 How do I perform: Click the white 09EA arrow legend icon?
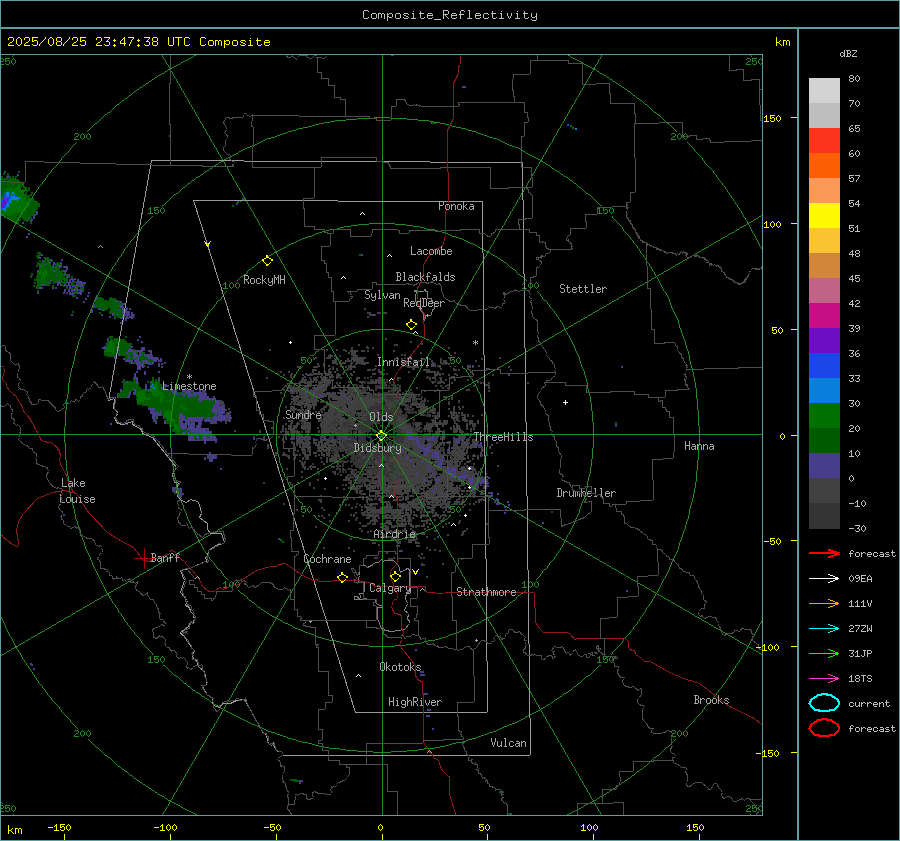[x=824, y=578]
